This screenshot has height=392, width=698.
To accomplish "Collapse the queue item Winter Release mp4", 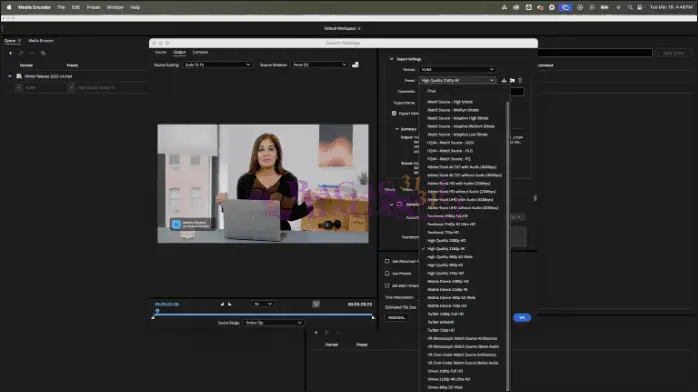I will 10,76.
